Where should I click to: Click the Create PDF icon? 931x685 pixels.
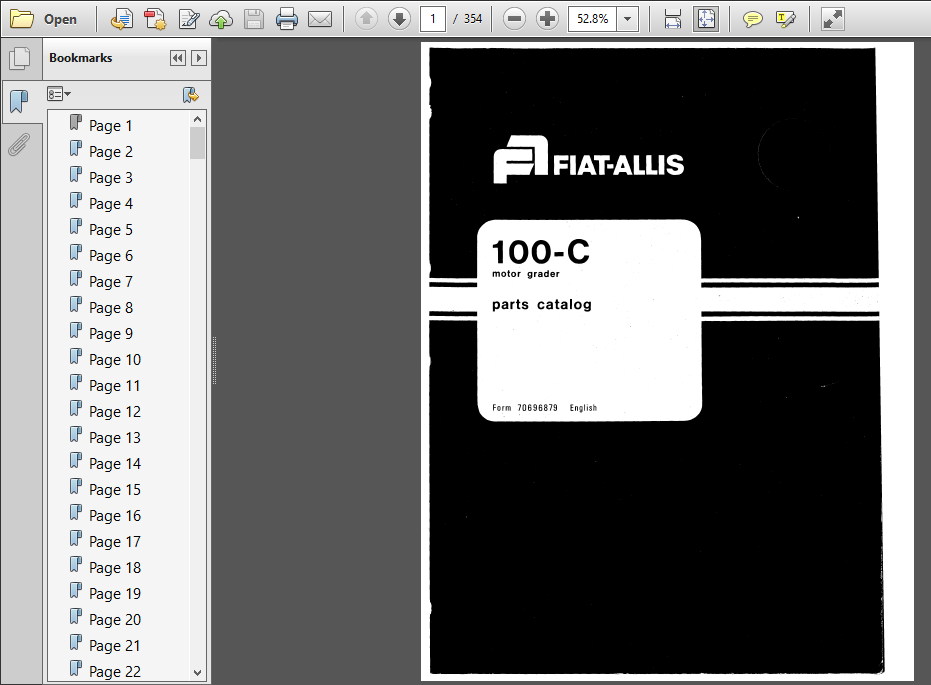coord(155,19)
